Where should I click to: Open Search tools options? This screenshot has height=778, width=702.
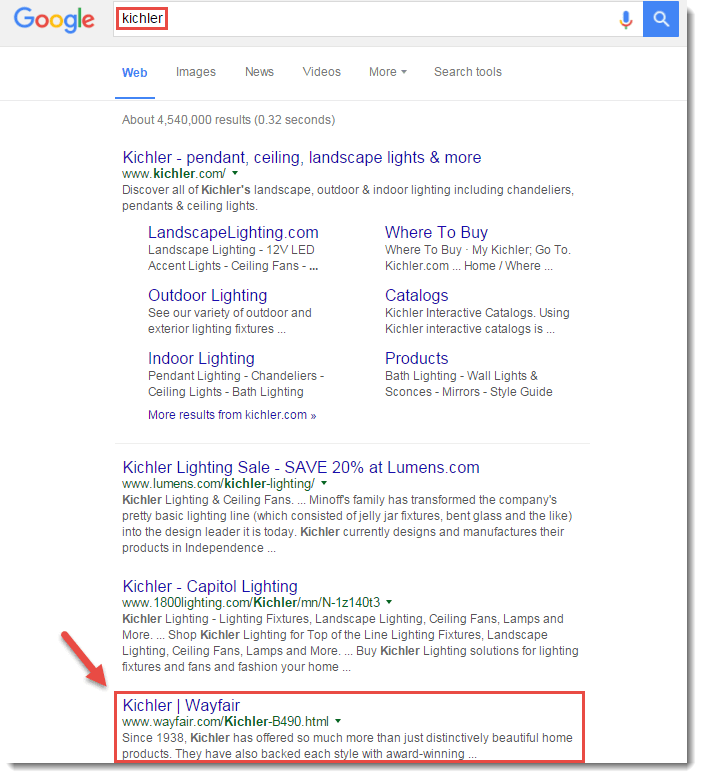(468, 72)
